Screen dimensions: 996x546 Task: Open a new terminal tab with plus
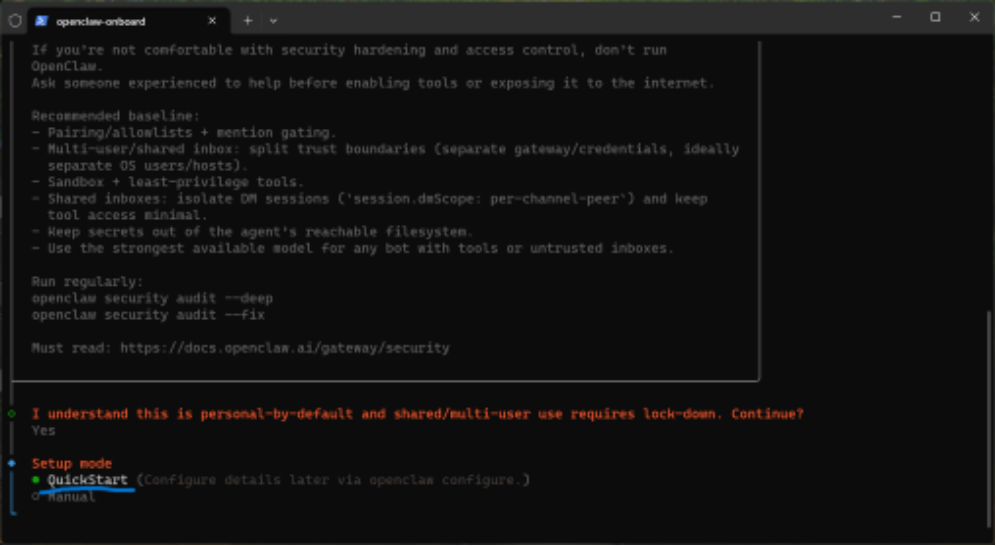pos(248,20)
